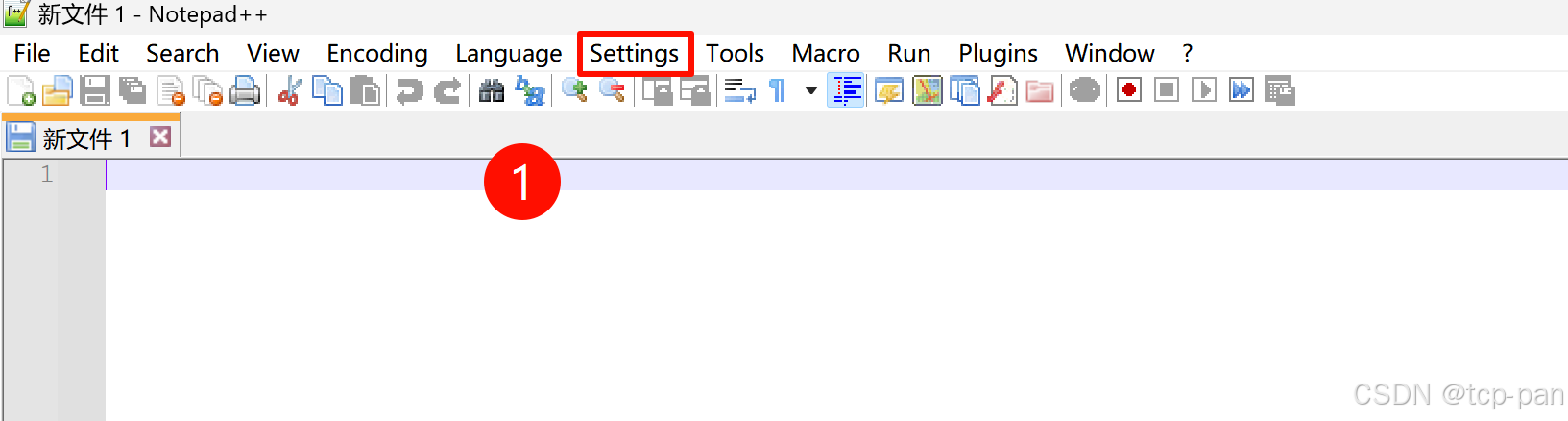Open the Language menu

pyautogui.click(x=509, y=54)
